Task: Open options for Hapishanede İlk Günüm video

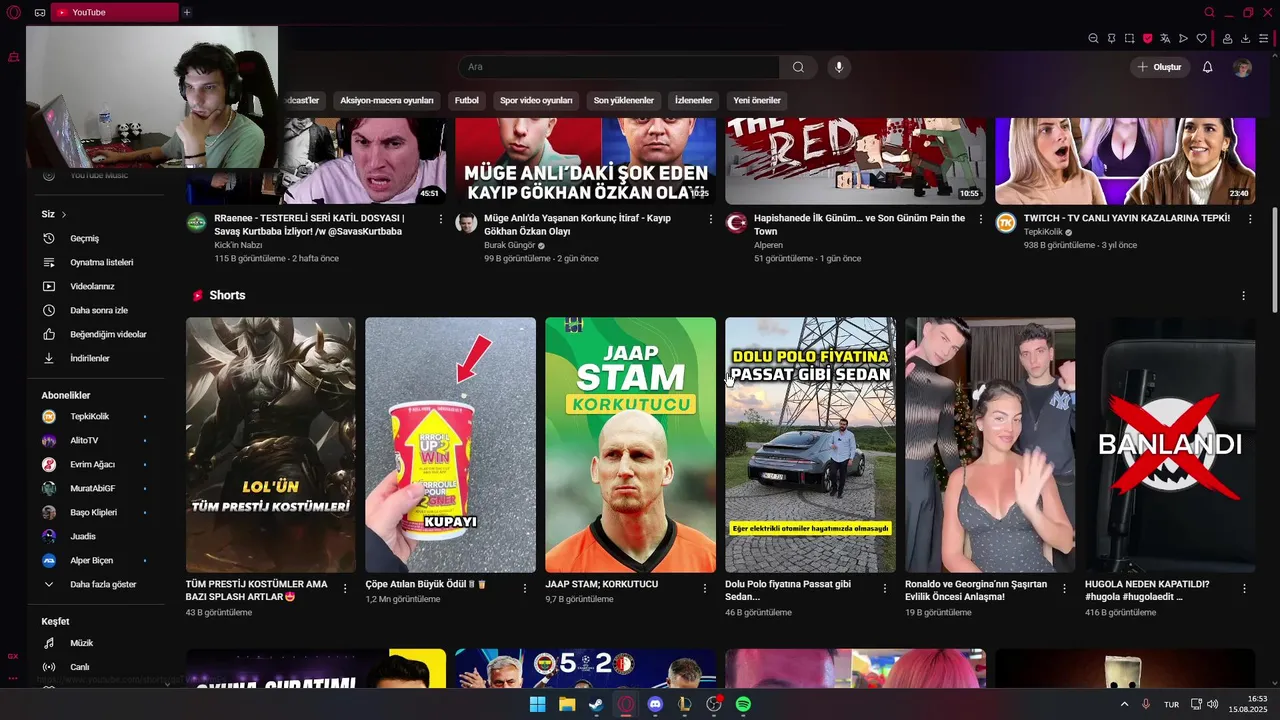Action: point(981,219)
